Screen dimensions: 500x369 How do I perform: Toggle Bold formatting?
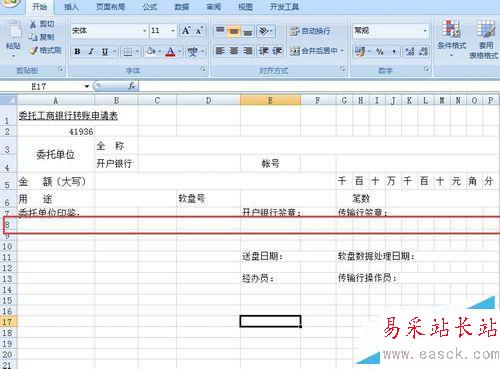coord(77,51)
